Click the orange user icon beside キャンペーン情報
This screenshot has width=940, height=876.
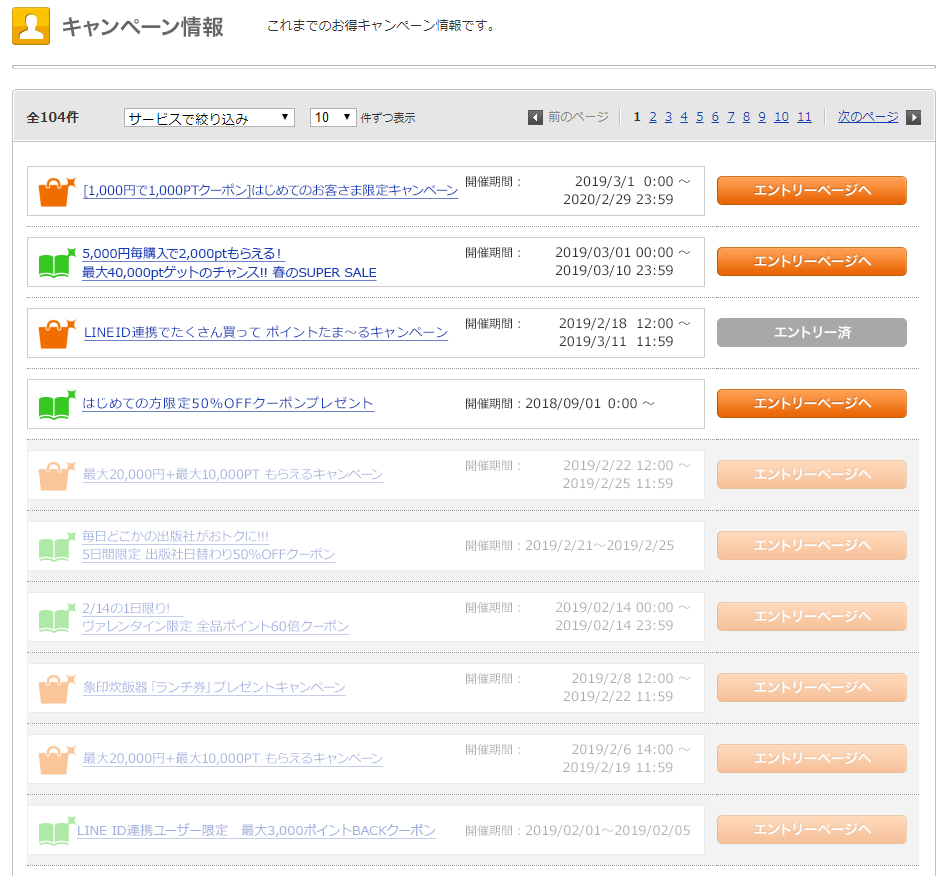point(31,27)
